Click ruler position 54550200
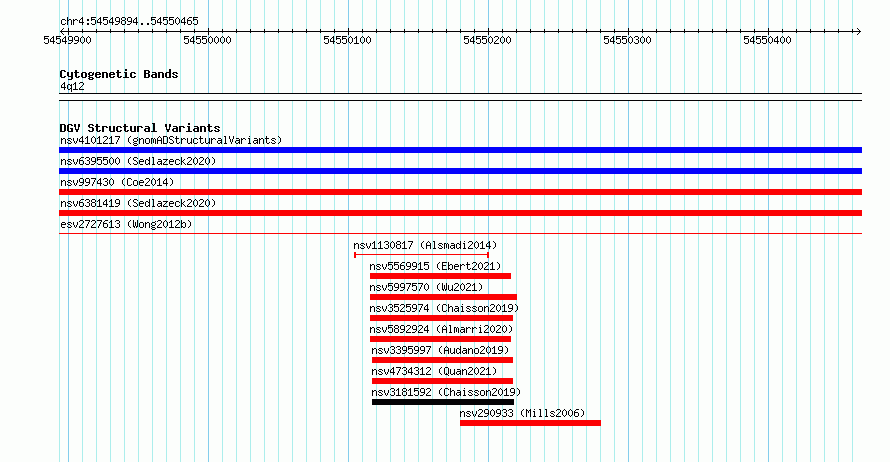This screenshot has height=462, width=890. (x=487, y=40)
